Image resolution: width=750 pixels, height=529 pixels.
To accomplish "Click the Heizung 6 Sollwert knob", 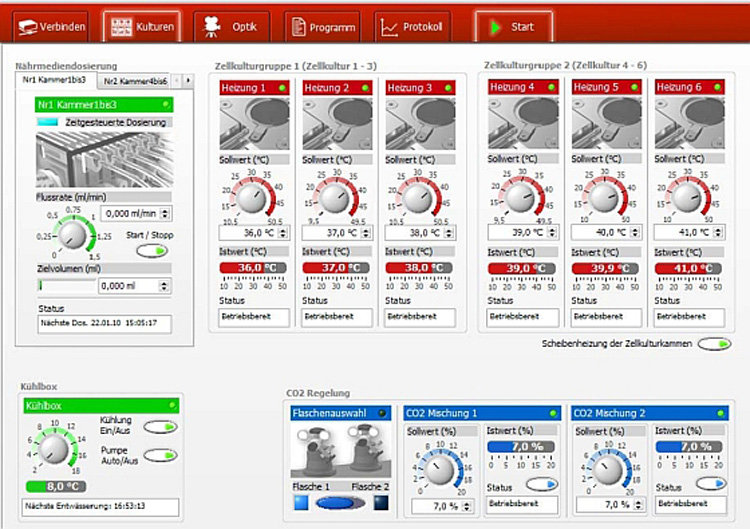I will 686,198.
